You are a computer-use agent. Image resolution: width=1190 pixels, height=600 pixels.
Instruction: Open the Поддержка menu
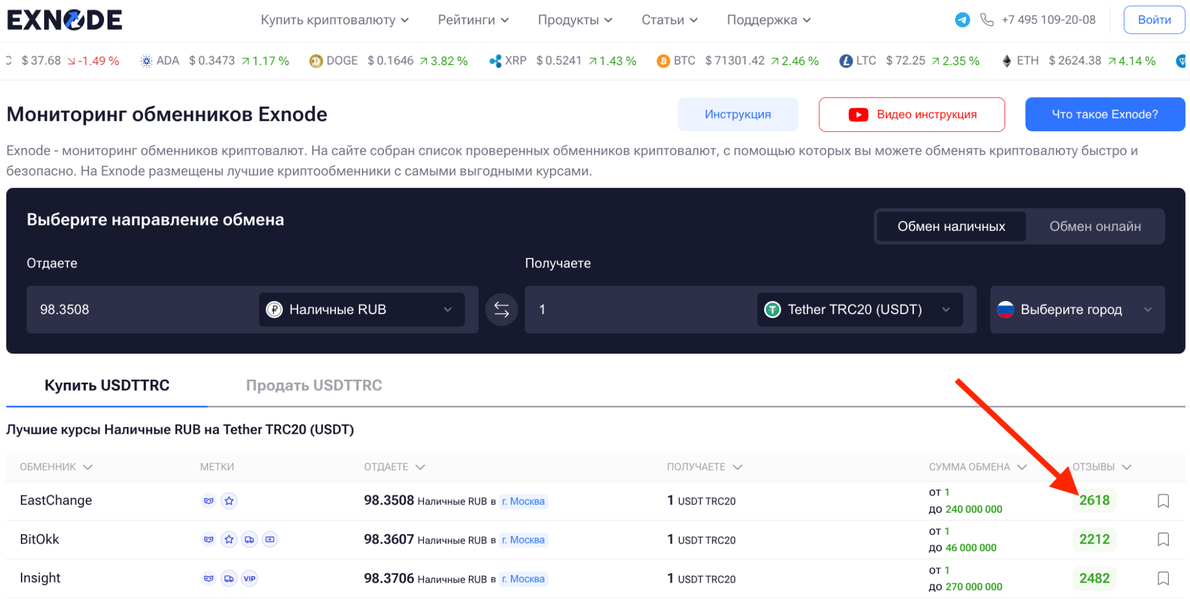769,20
